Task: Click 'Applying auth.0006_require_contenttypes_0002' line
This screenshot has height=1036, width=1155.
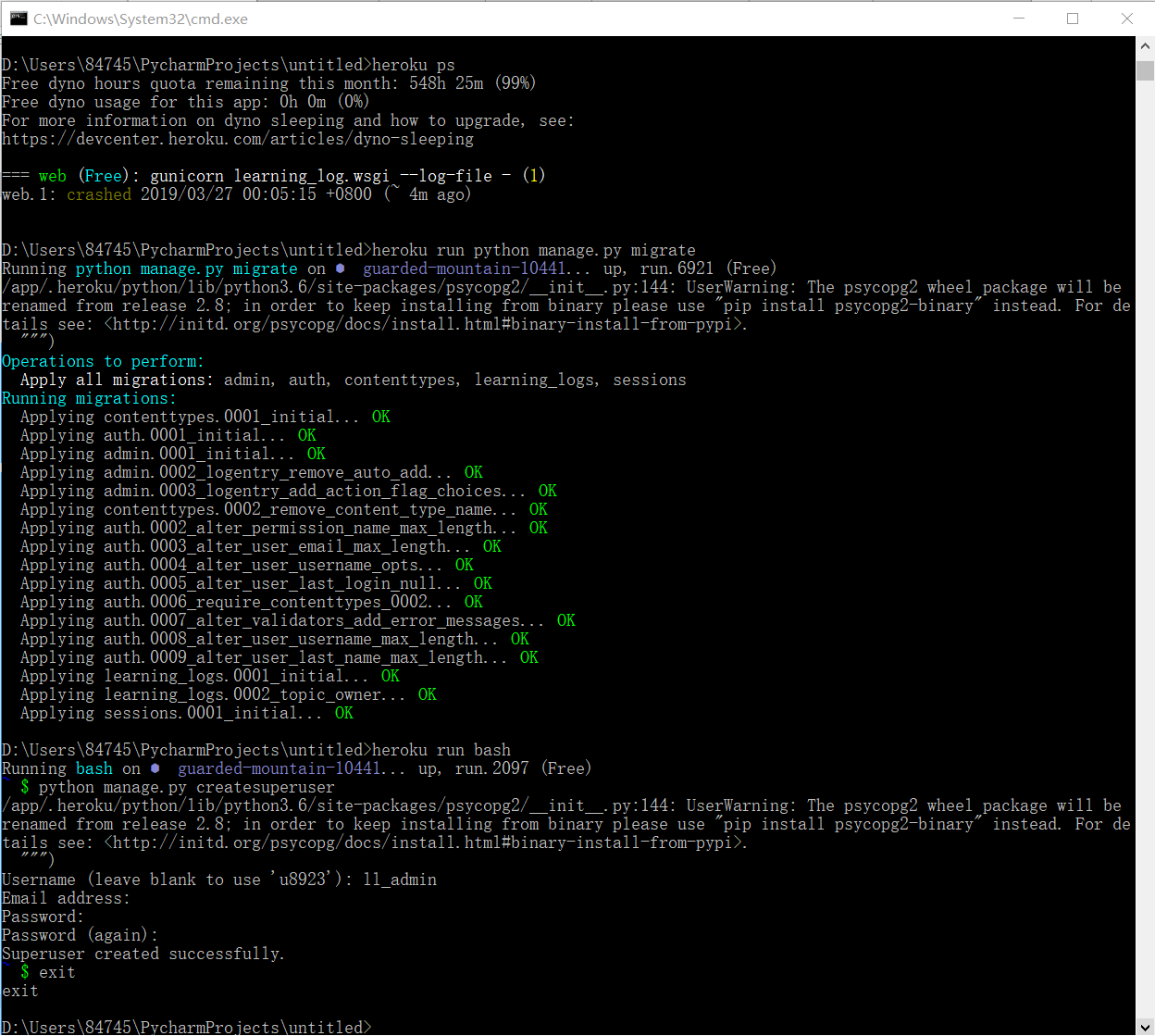Action: click(x=252, y=602)
